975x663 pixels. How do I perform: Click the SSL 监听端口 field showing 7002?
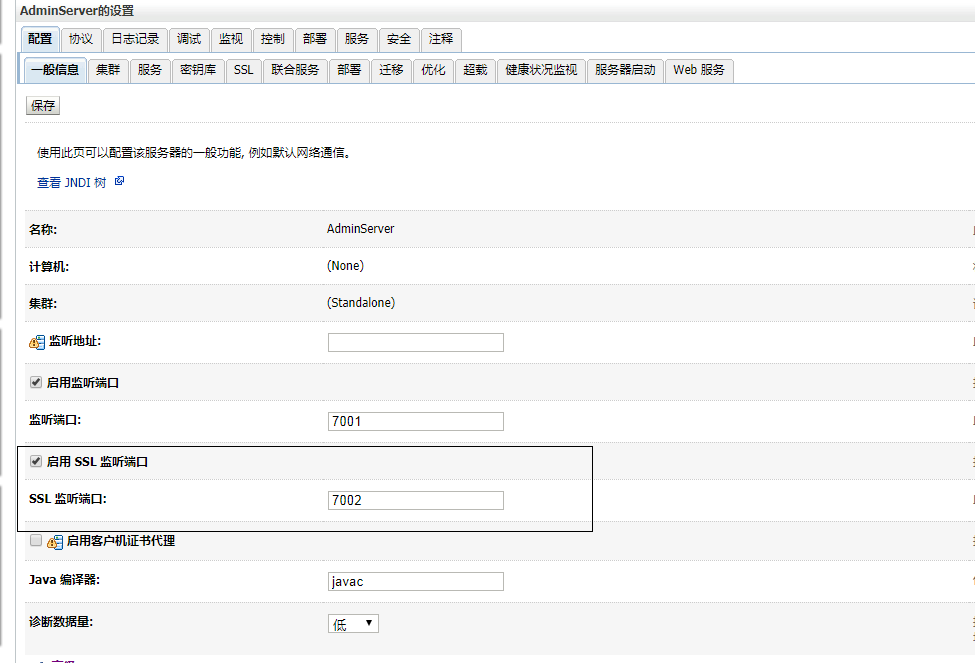coord(415,500)
